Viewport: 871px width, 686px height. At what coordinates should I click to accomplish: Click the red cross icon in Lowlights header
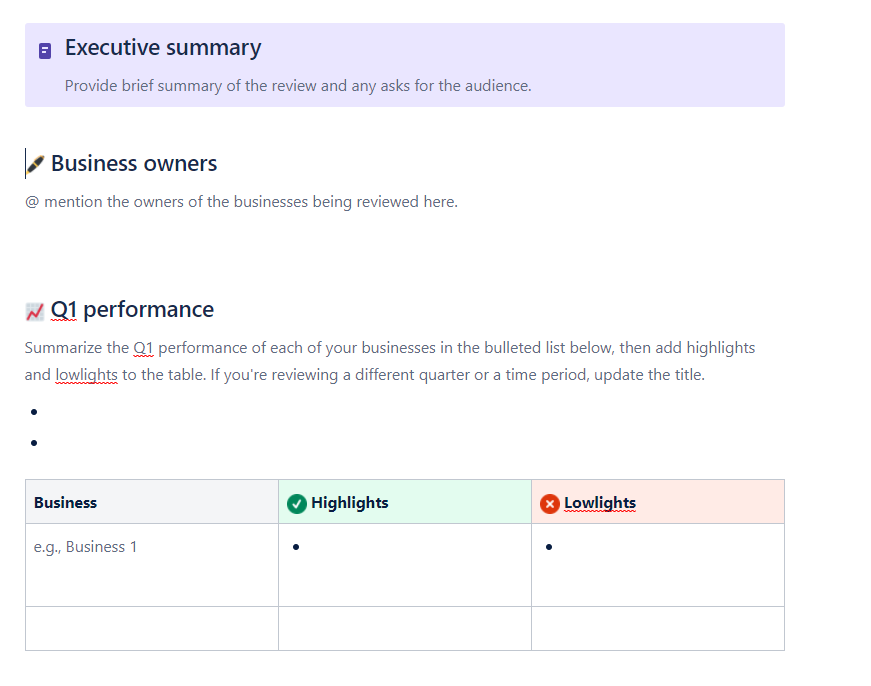pyautogui.click(x=549, y=504)
